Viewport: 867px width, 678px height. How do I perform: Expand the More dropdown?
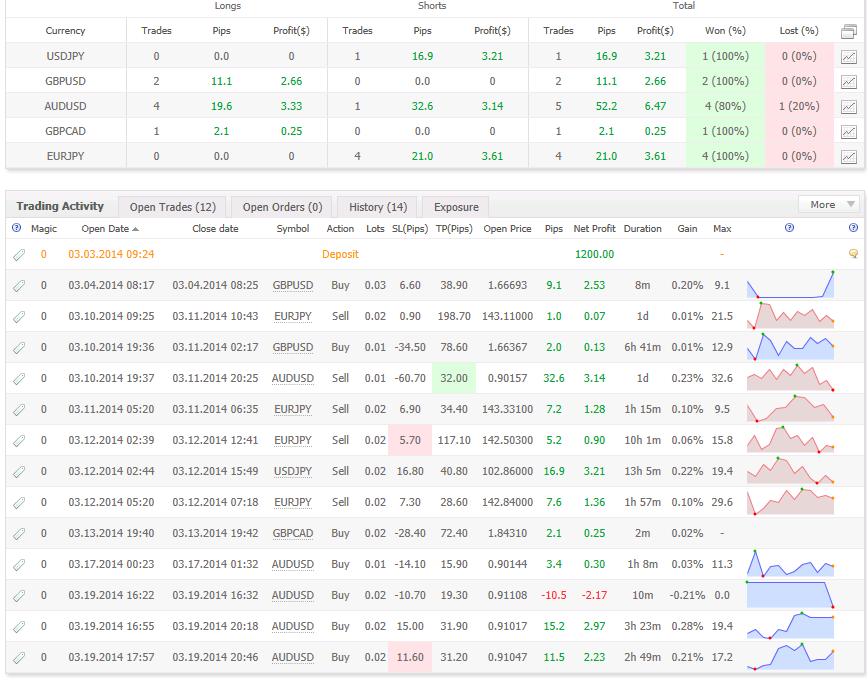tap(828, 204)
